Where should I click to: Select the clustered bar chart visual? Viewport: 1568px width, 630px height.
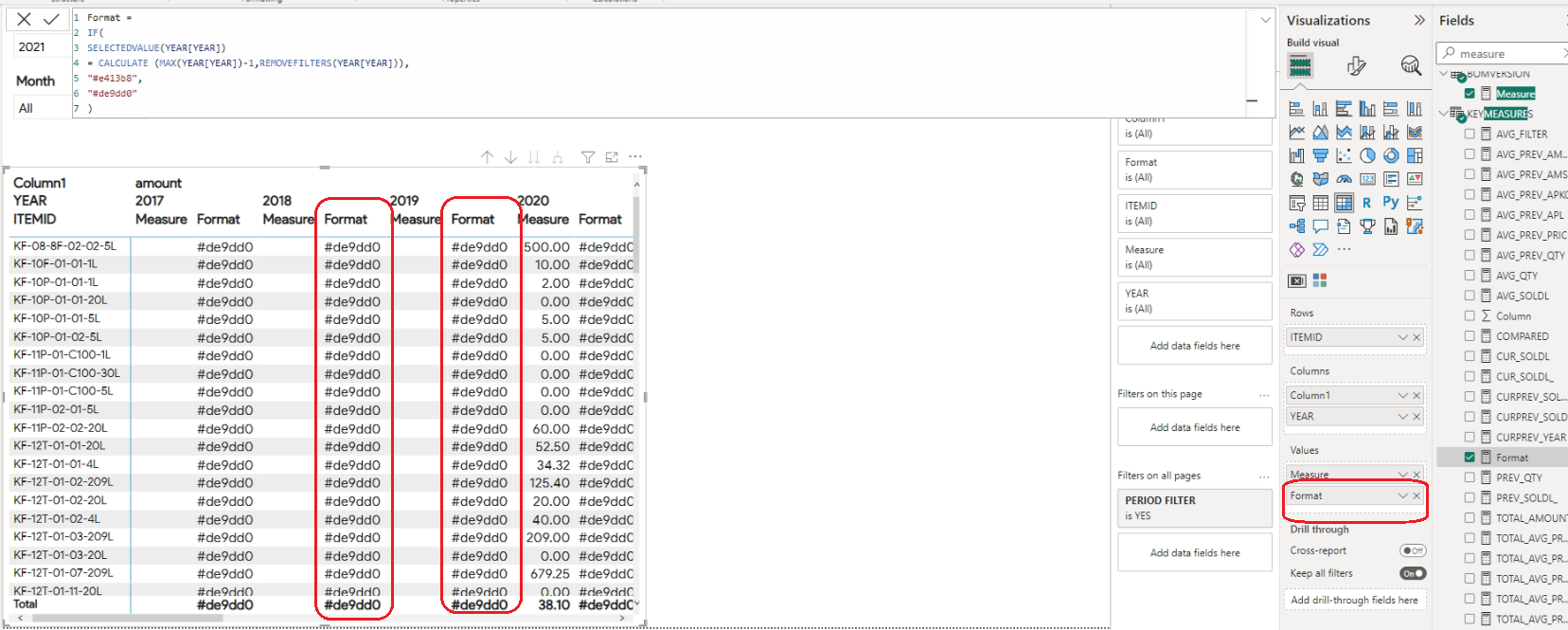coord(1344,109)
